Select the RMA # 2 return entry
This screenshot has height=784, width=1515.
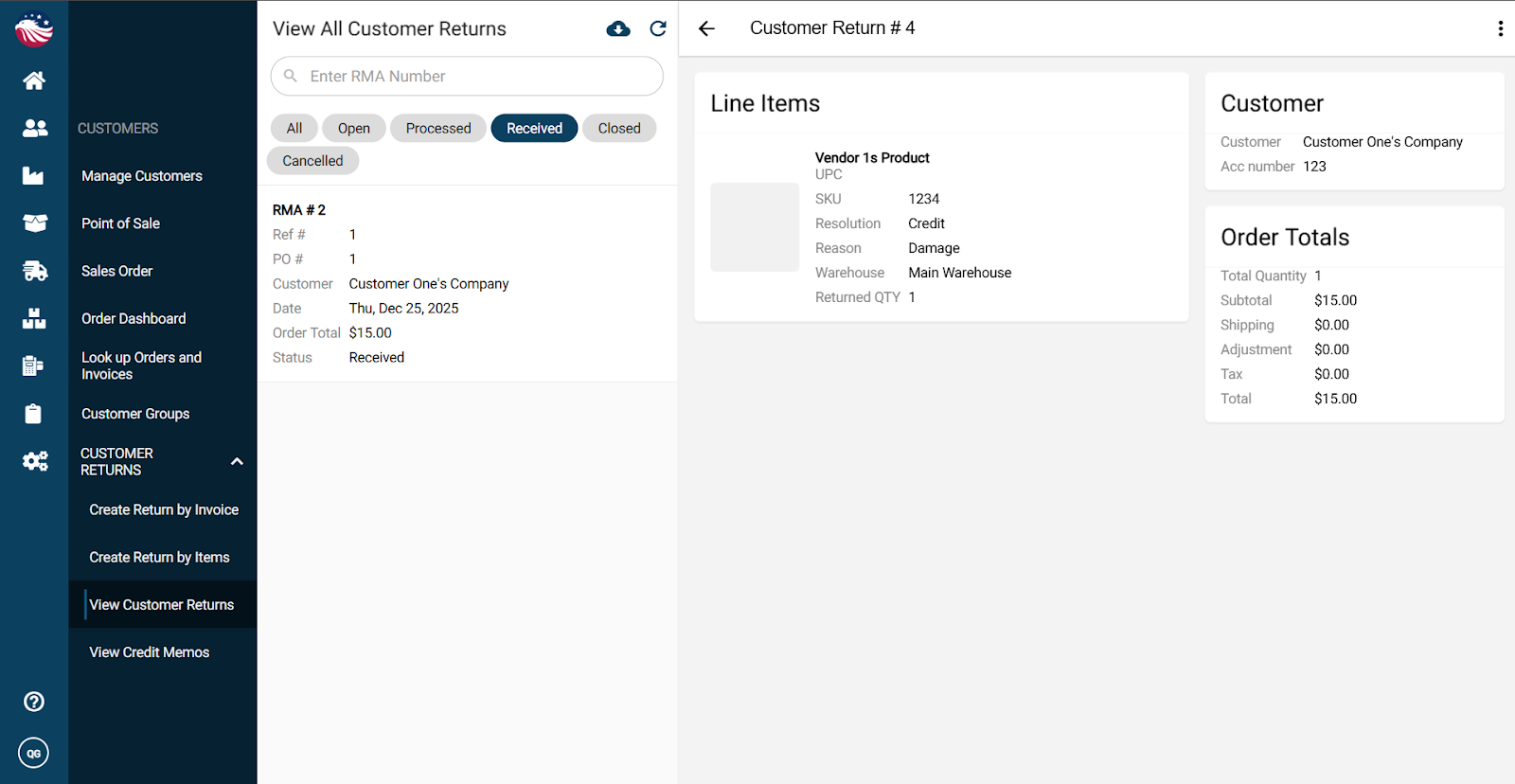coord(467,283)
